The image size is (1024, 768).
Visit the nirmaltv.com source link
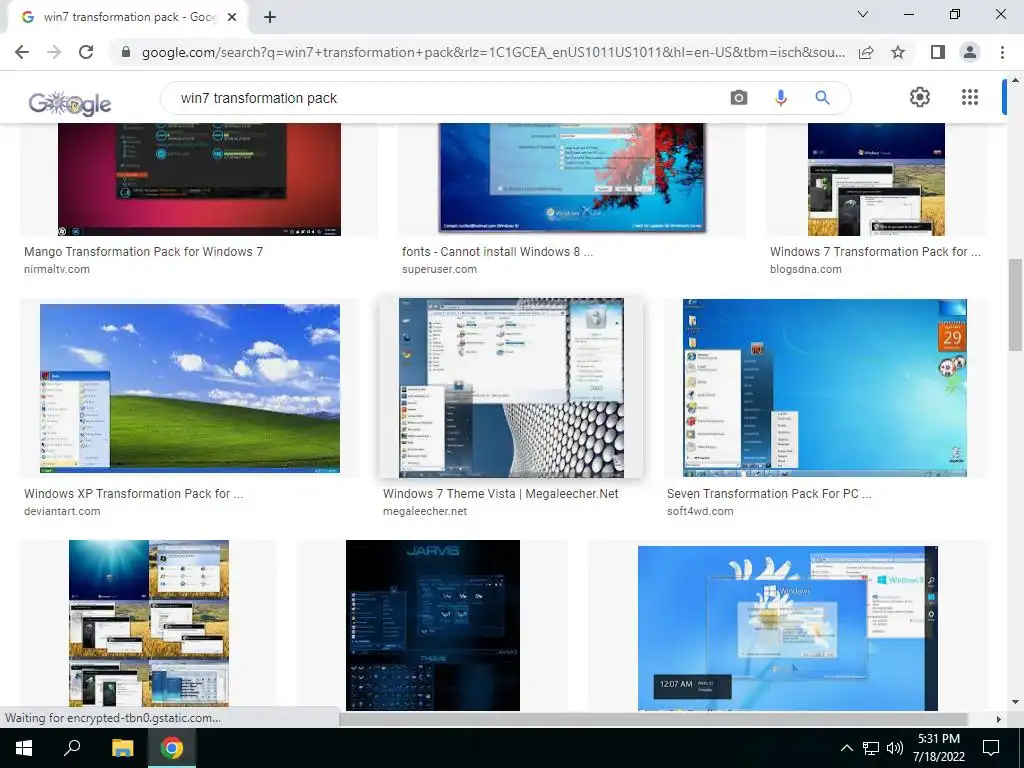coord(57,269)
